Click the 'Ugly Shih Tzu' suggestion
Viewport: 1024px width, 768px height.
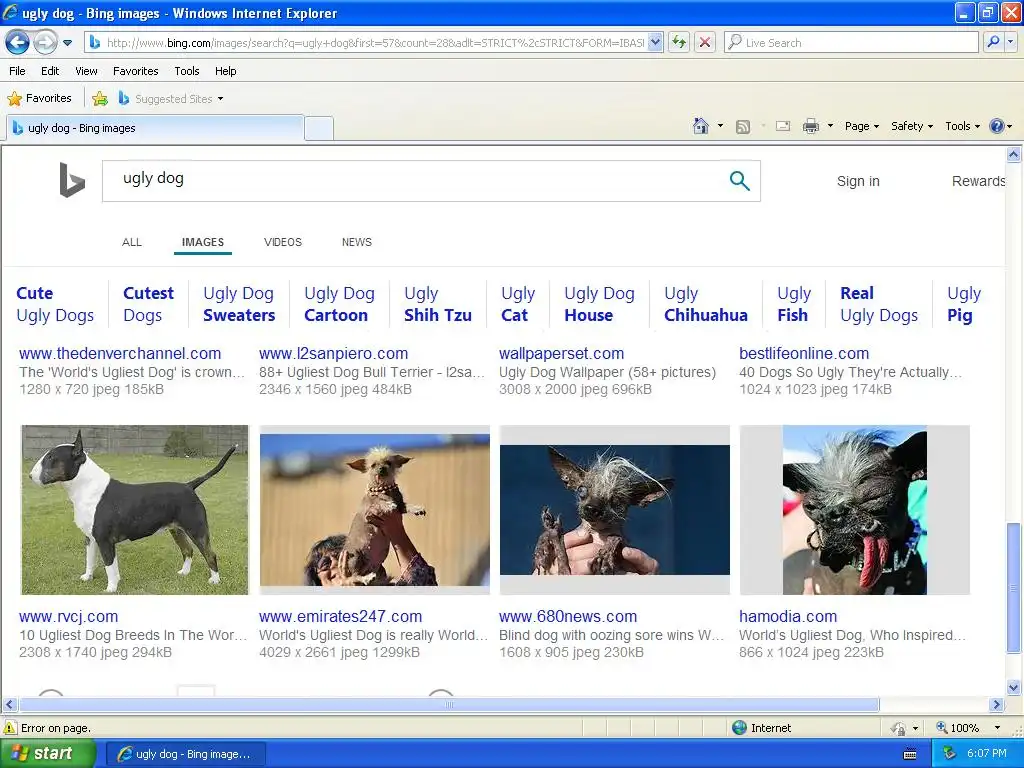(438, 304)
